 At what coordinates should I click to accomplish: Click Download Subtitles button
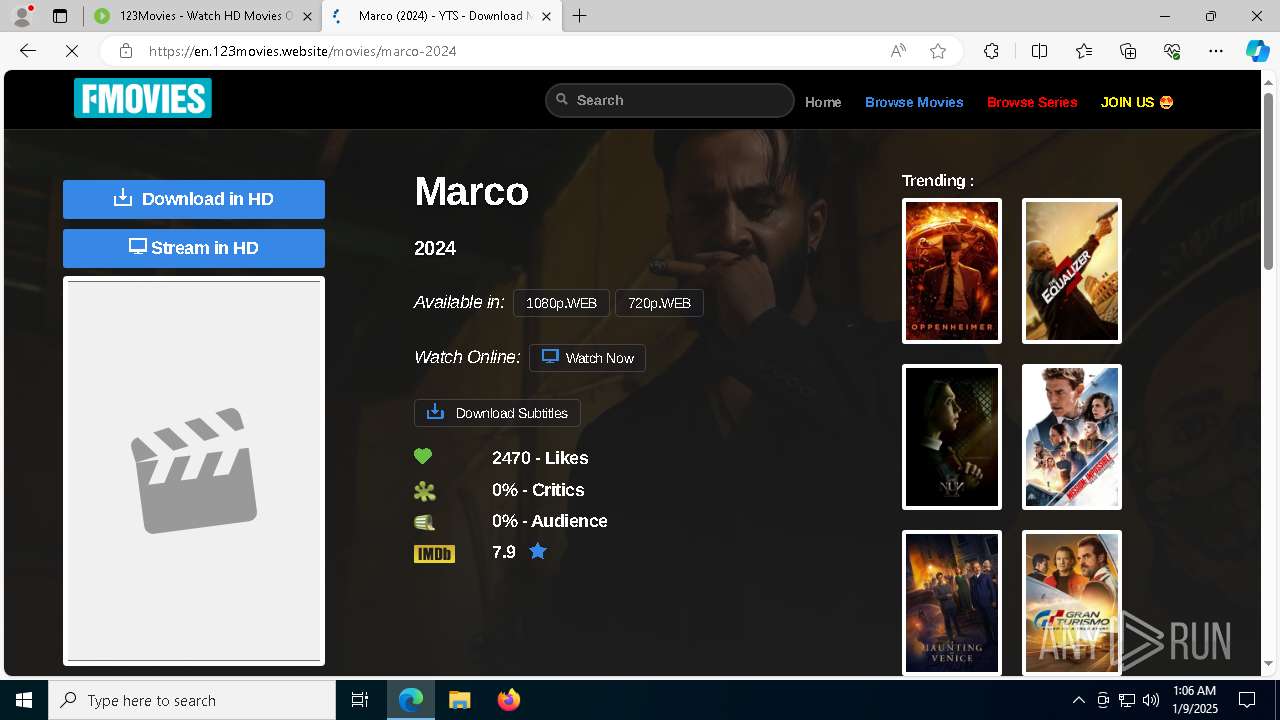point(497,413)
